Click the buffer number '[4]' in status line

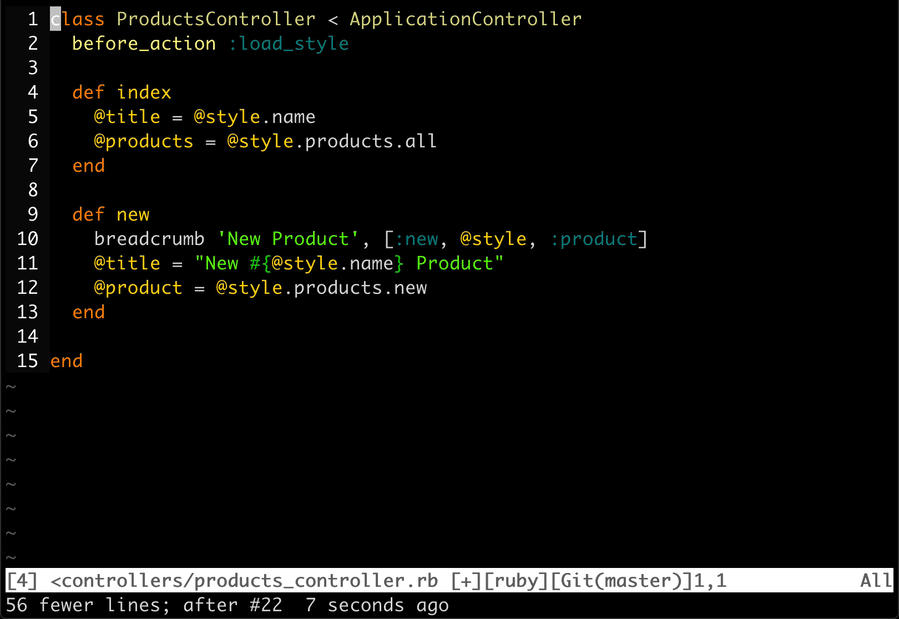pyautogui.click(x=22, y=581)
